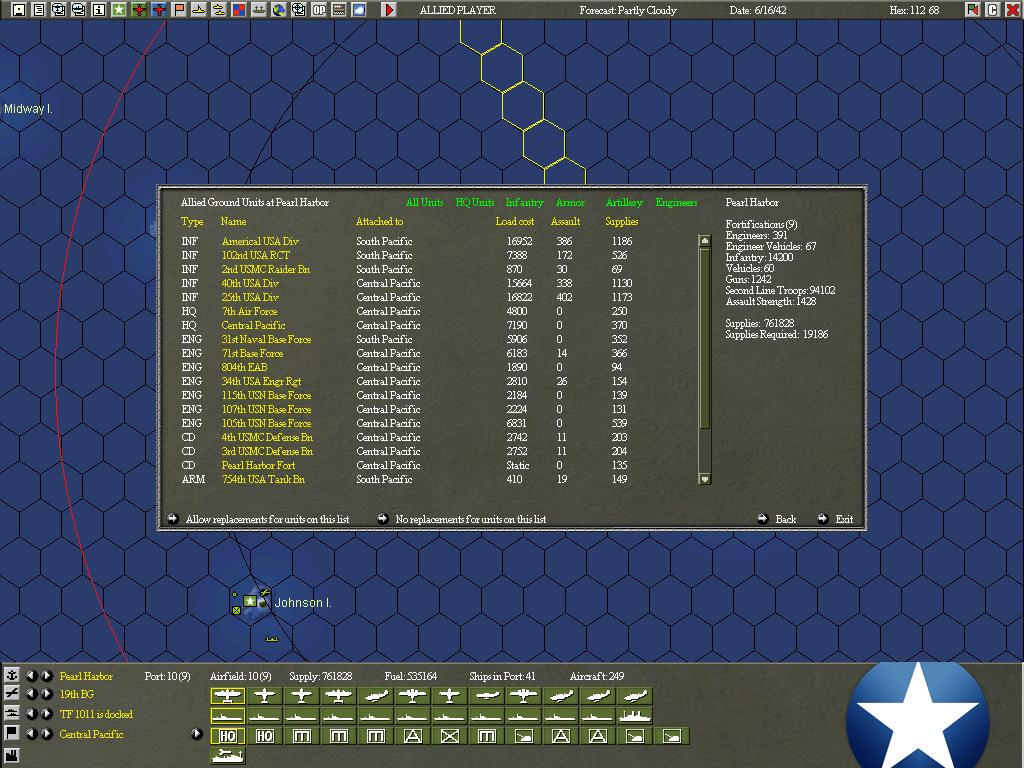Open the Pearl Harbor Fort unit
1024x768 pixels.
click(258, 466)
